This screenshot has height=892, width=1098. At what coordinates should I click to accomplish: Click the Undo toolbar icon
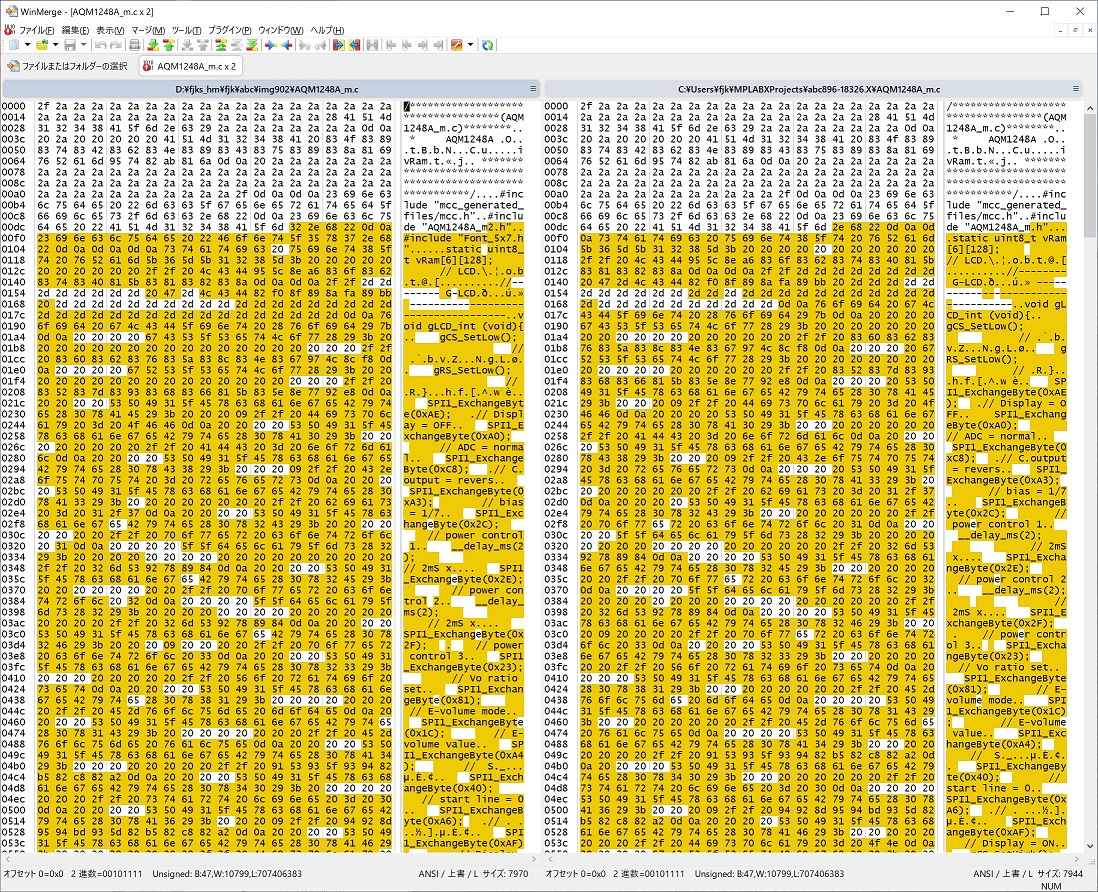101,45
